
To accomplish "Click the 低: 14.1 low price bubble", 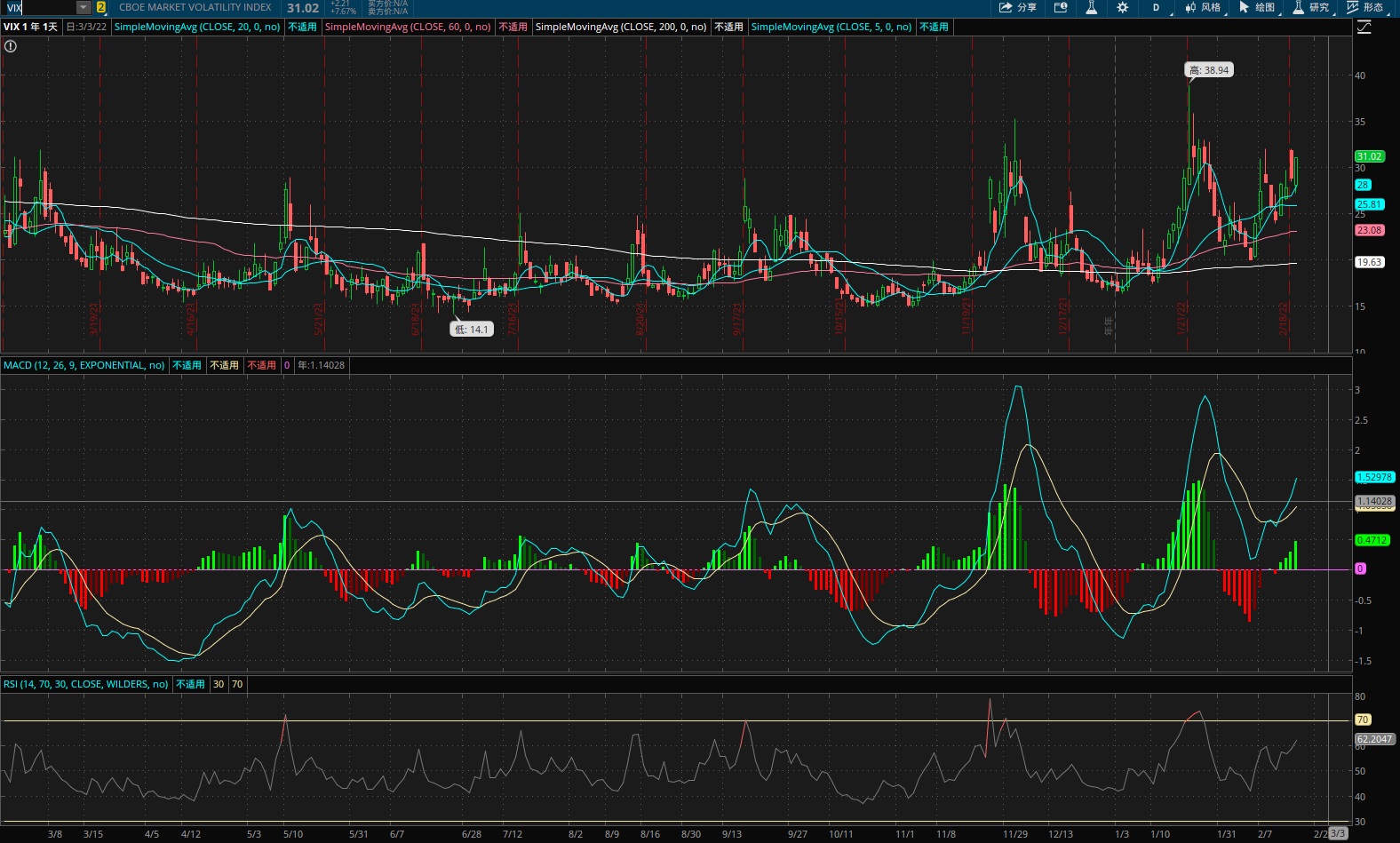I will click(x=472, y=329).
